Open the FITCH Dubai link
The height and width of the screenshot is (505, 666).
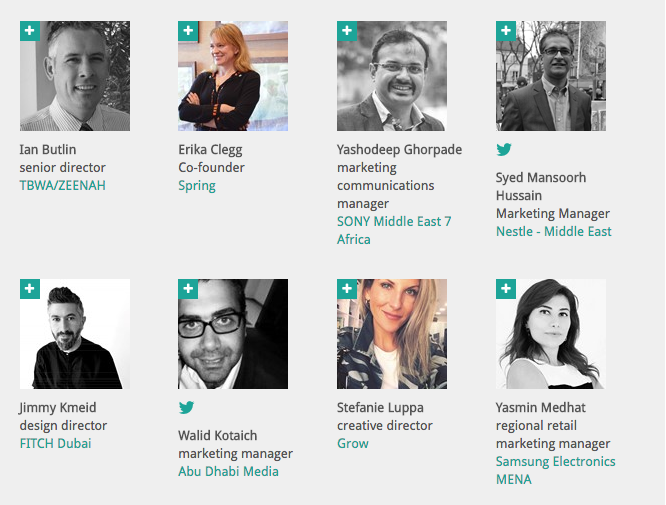[55, 444]
